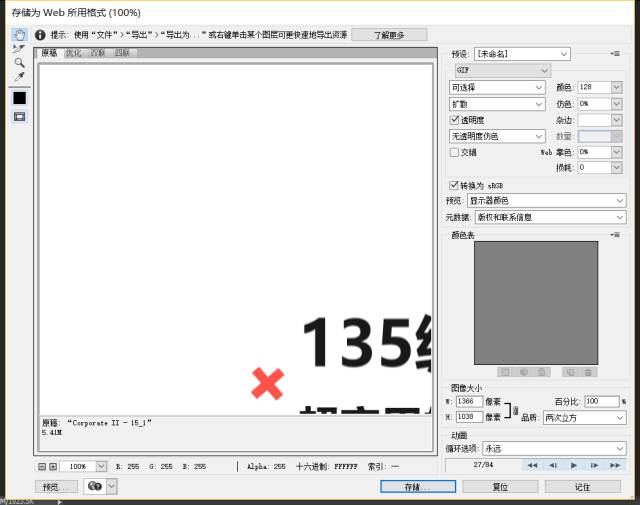Click the 27/84 frame counter
Image resolution: width=640 pixels, height=505 pixels.
(483, 465)
